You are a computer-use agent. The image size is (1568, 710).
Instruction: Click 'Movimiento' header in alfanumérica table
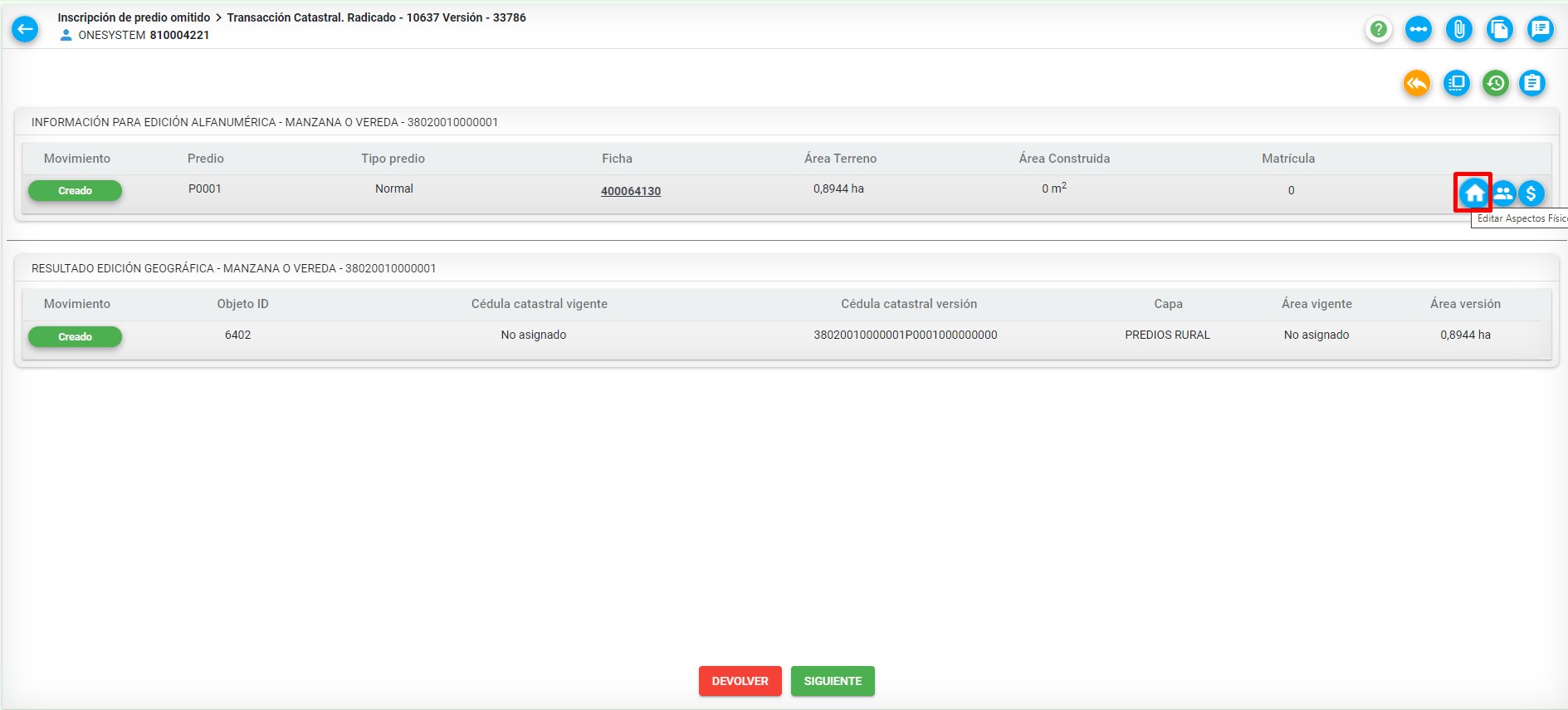[77, 159]
